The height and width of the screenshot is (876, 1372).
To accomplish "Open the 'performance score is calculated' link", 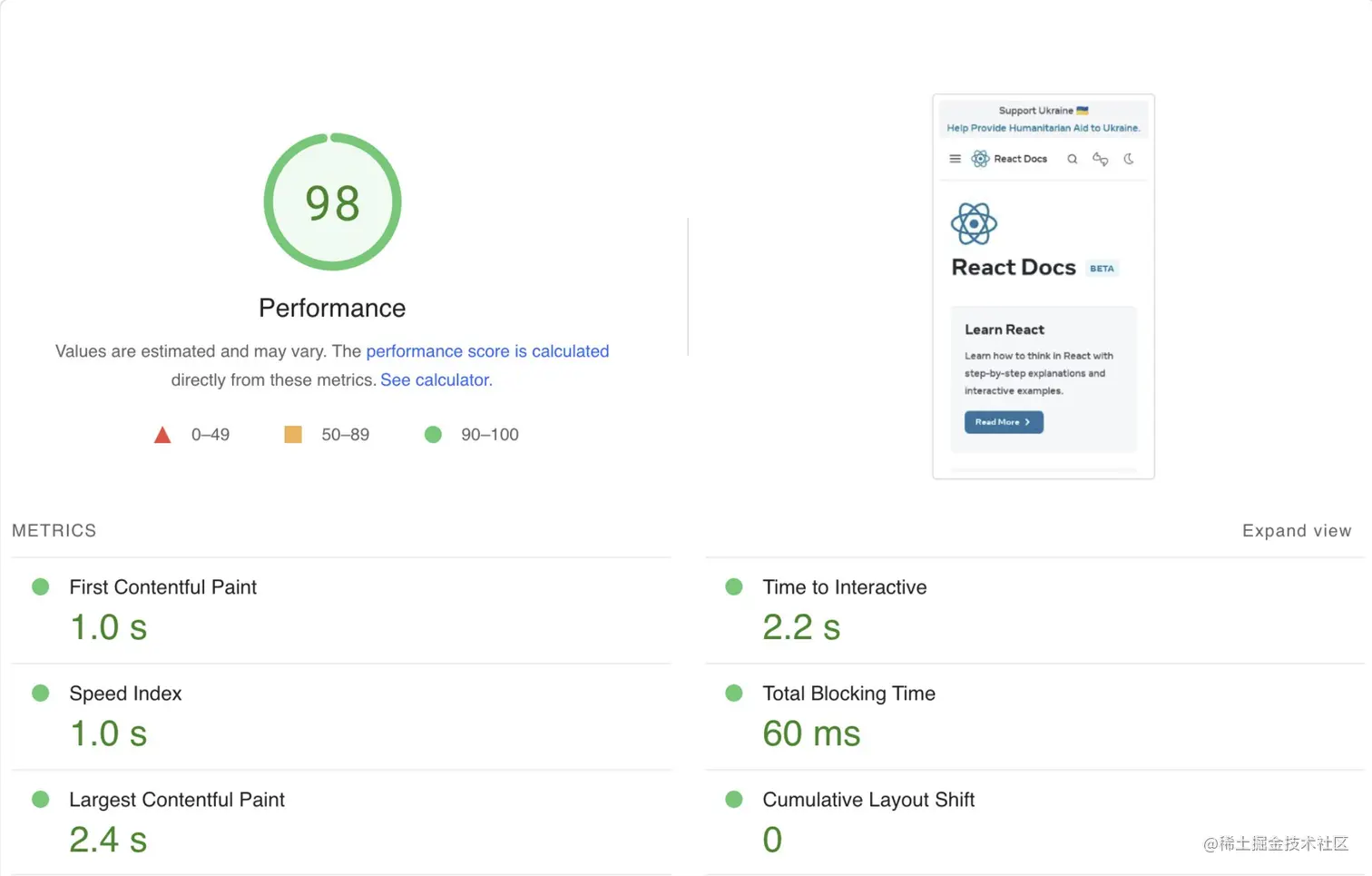I will coord(487,351).
